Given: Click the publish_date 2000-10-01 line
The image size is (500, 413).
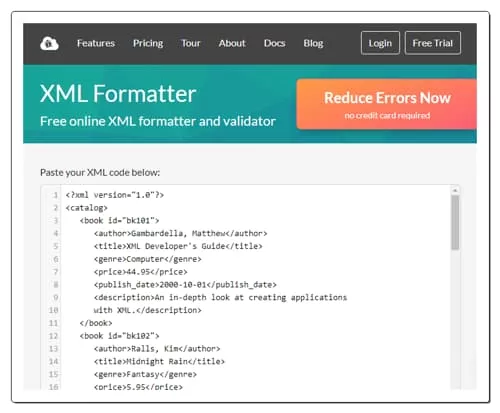Looking at the screenshot, I should tap(185, 285).
